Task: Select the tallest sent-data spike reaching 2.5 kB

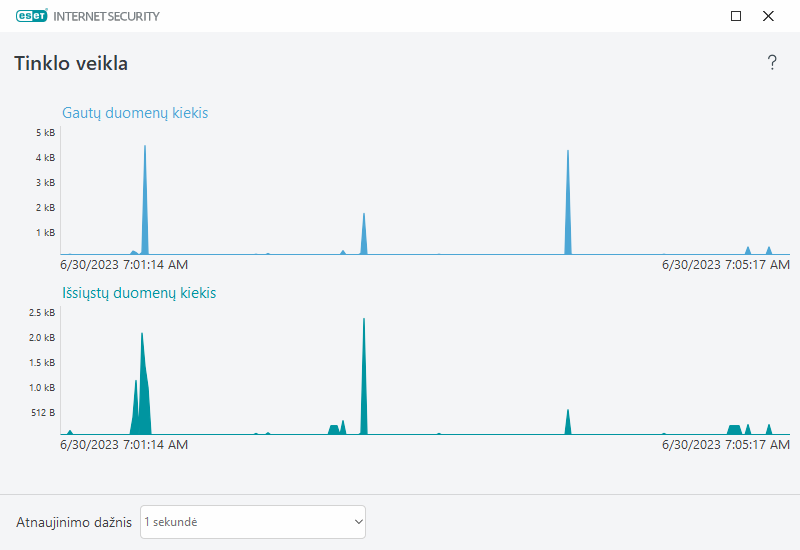Action: coord(364,376)
